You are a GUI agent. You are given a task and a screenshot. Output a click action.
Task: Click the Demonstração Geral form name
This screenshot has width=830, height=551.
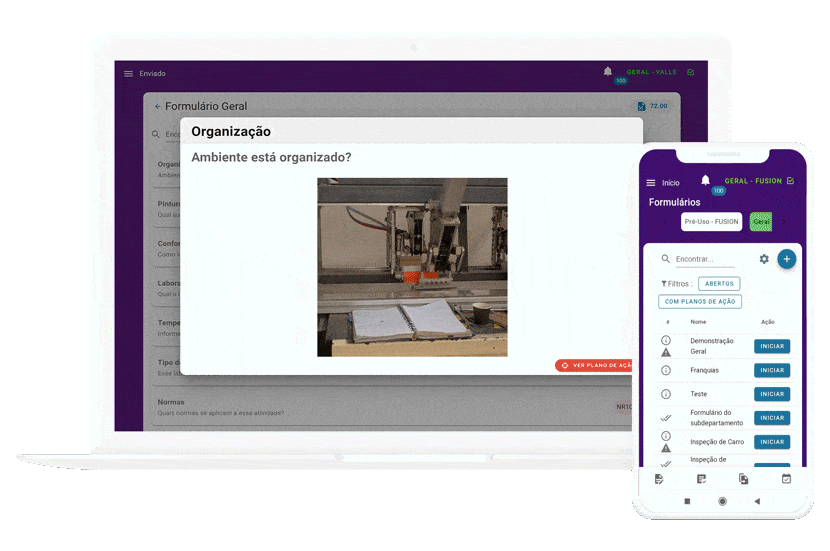[x=712, y=346]
